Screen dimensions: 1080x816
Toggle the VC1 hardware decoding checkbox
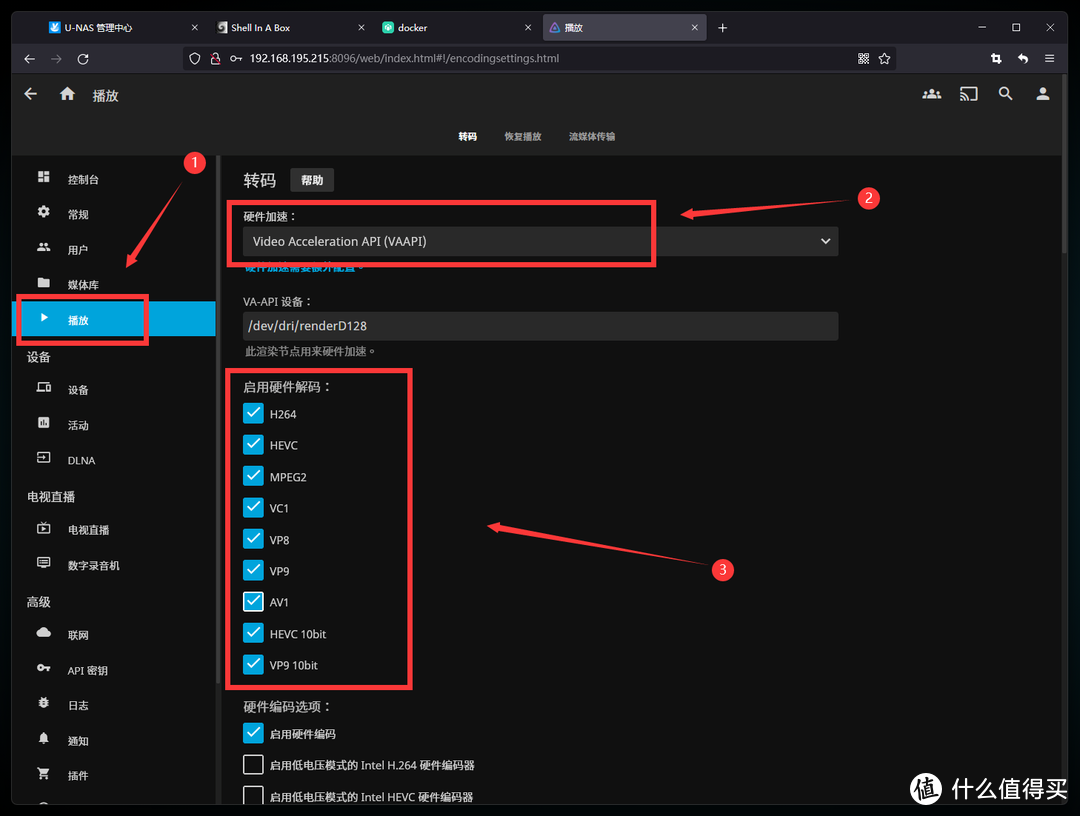coord(253,508)
